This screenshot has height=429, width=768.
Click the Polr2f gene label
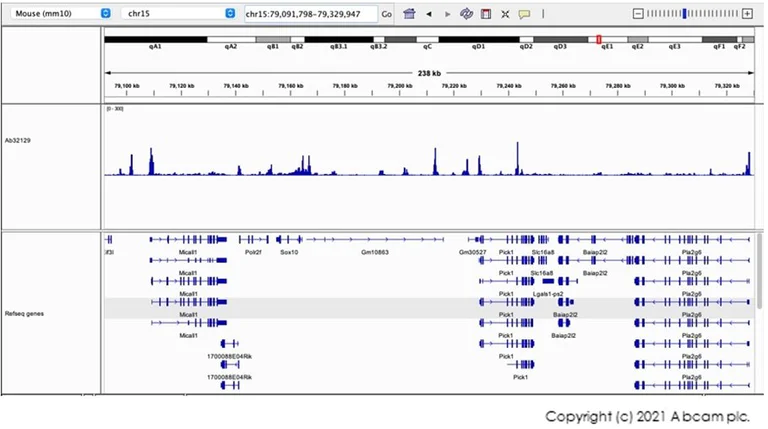253,253
